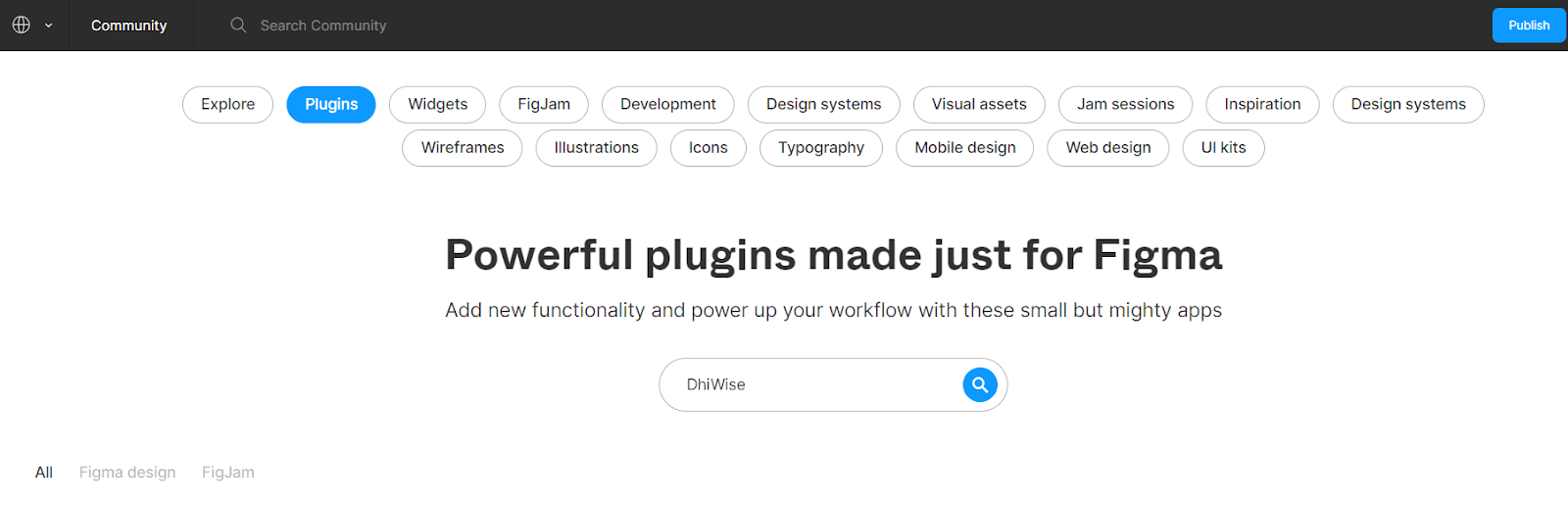Image resolution: width=1568 pixels, height=508 pixels.
Task: Switch to the All filter tab
Action: tap(44, 473)
